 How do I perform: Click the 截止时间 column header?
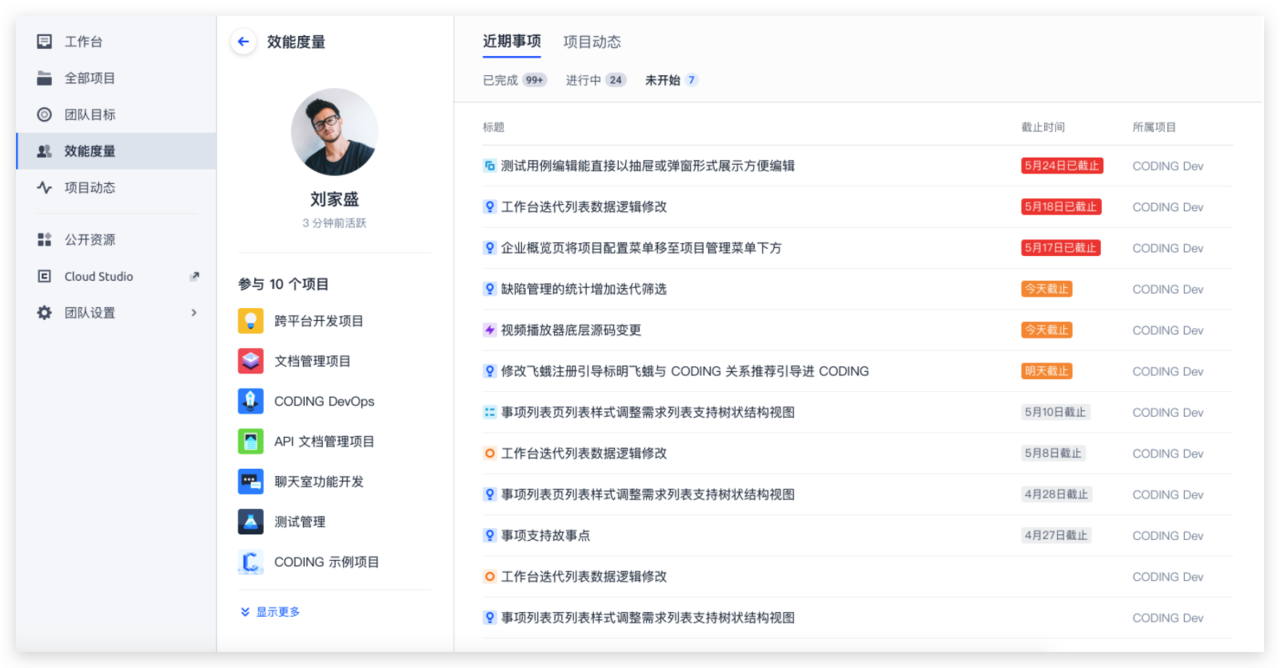coord(1043,127)
